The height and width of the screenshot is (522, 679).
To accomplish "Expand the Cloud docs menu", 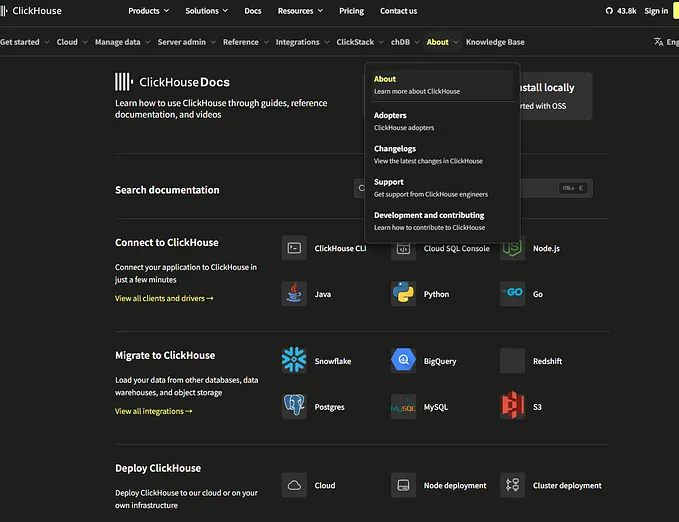I will pos(72,42).
